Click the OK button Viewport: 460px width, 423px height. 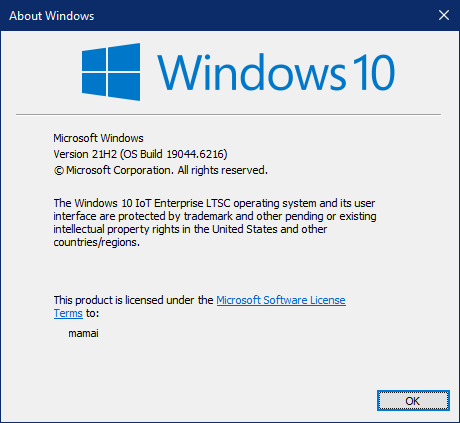tap(413, 400)
